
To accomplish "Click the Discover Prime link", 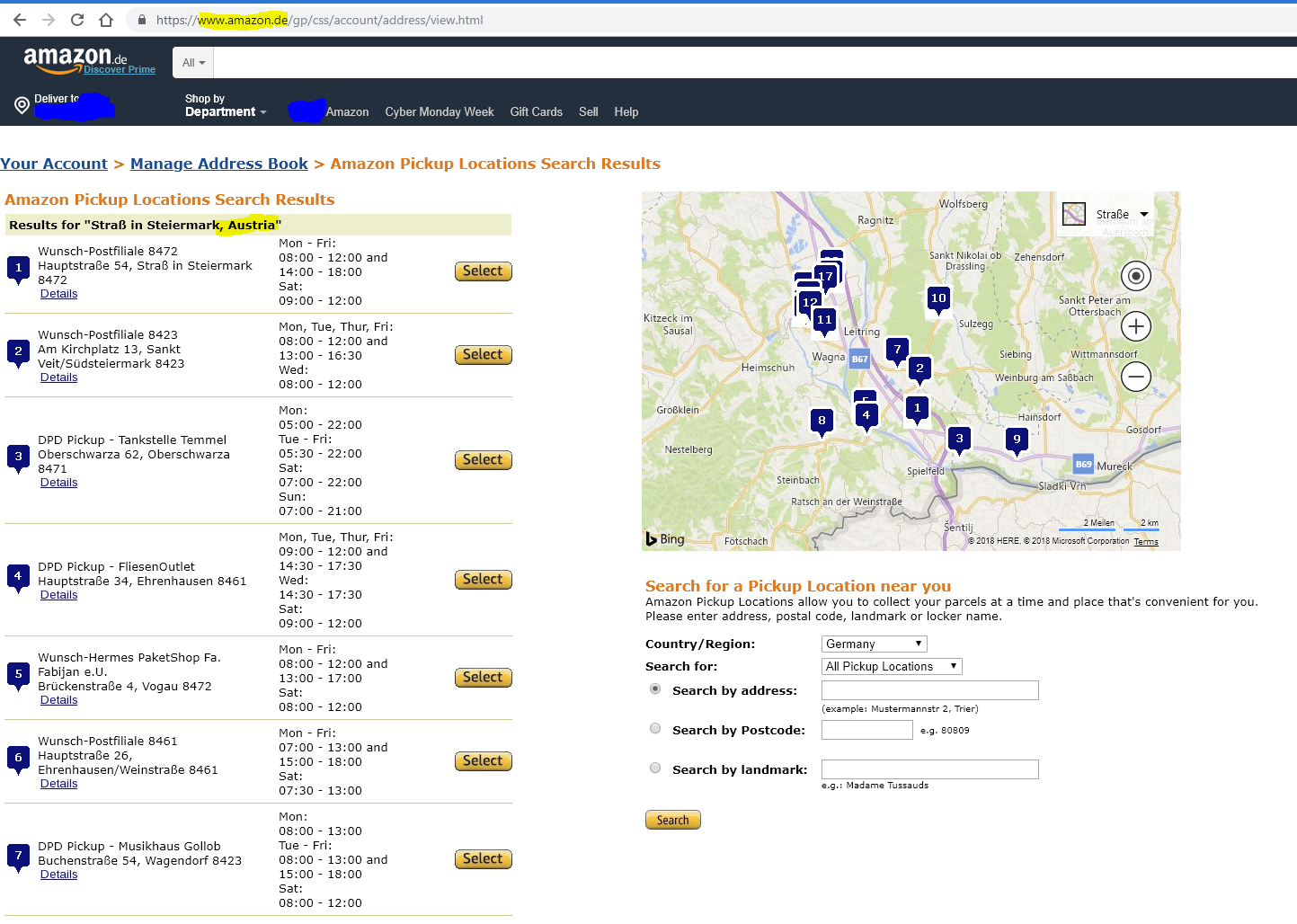I will click(120, 69).
